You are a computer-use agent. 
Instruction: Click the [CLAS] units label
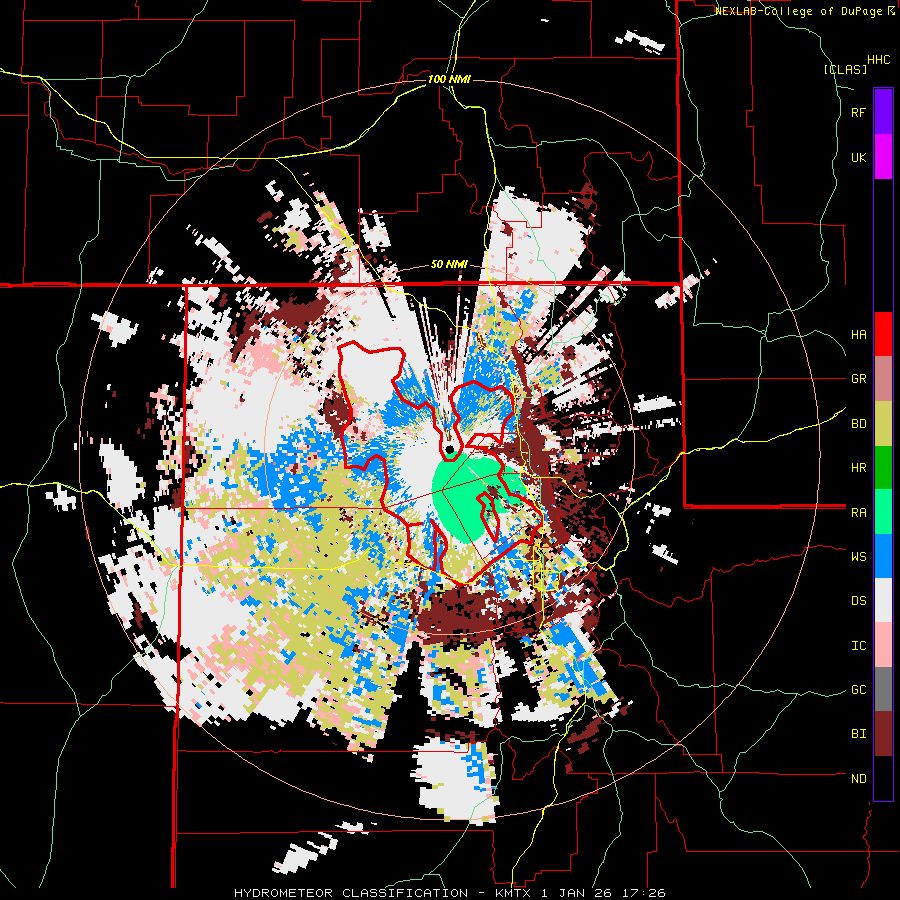[845, 69]
